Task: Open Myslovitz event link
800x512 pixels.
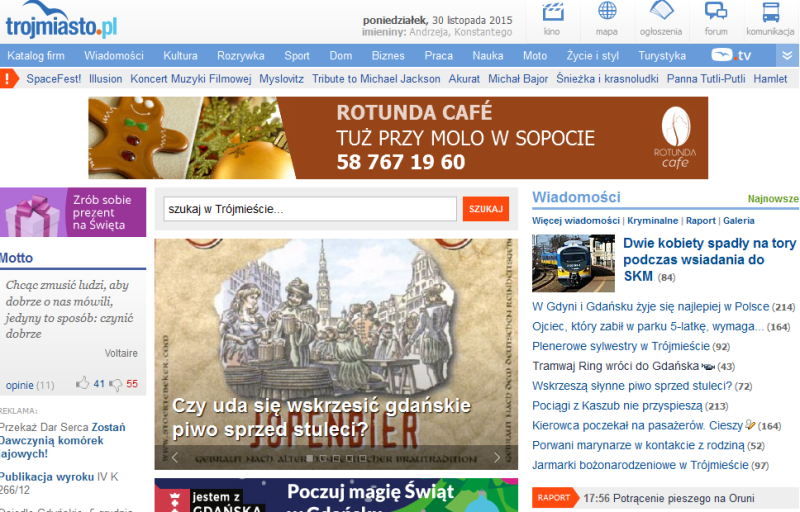Action: (282, 79)
